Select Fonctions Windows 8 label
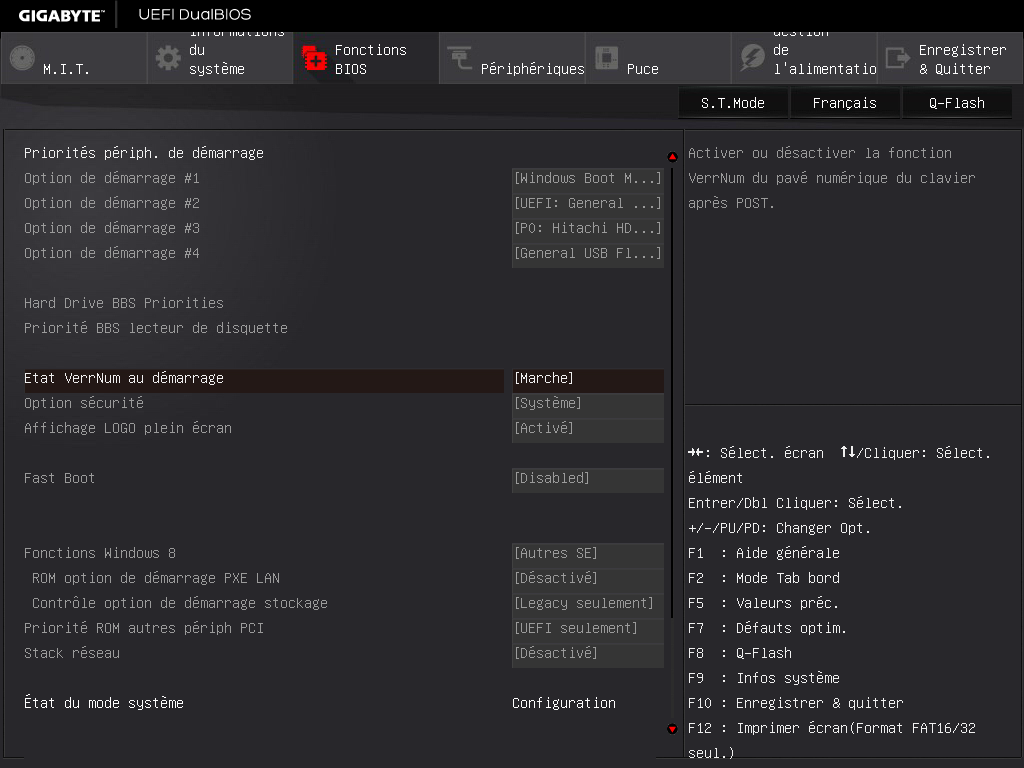This screenshot has width=1024, height=768. (x=100, y=553)
